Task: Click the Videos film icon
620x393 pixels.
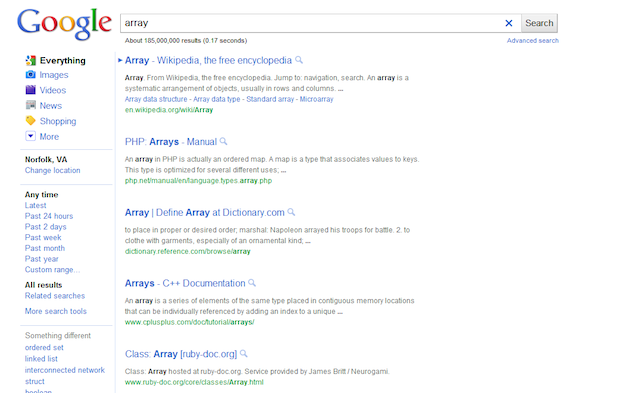Action: (x=30, y=90)
